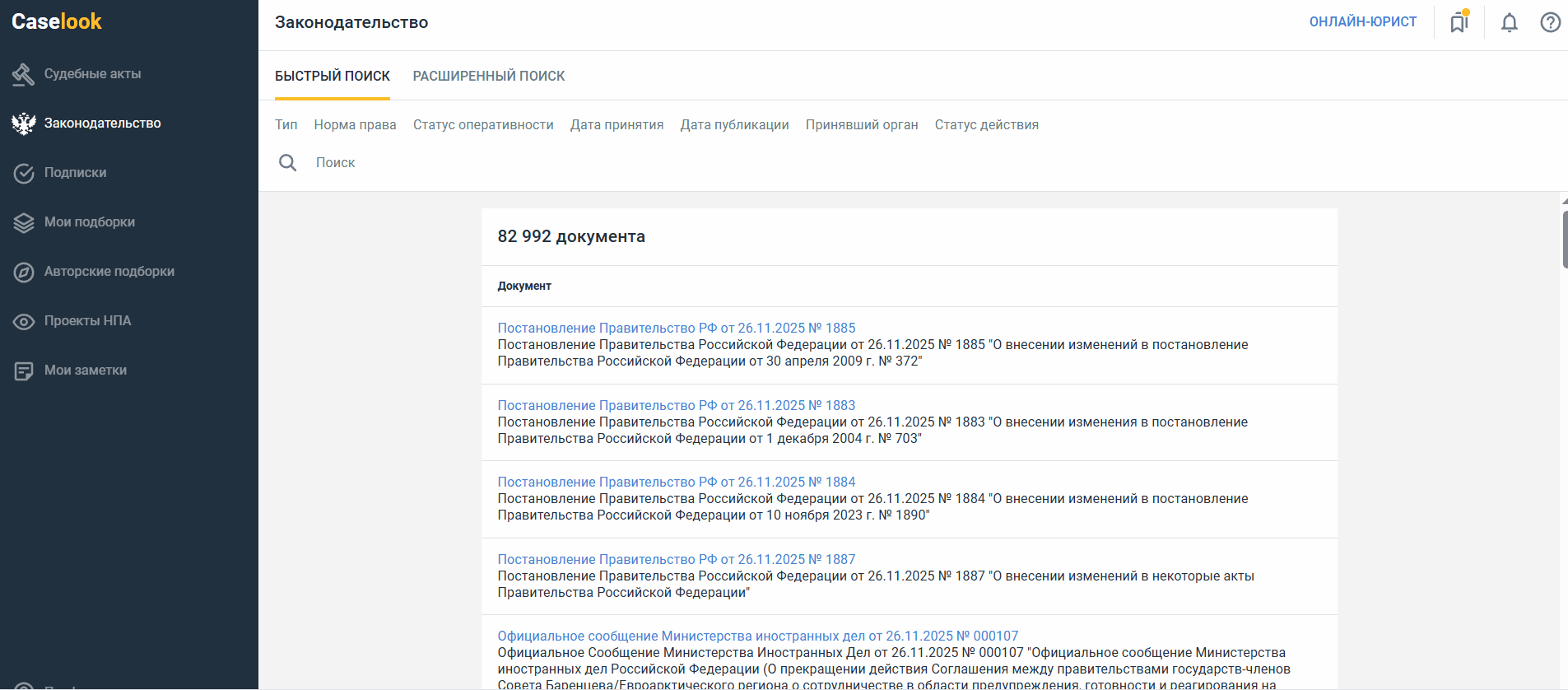Viewport: 1568px width, 690px height.
Task: Open the Мои заметки note icon
Action: [24, 371]
